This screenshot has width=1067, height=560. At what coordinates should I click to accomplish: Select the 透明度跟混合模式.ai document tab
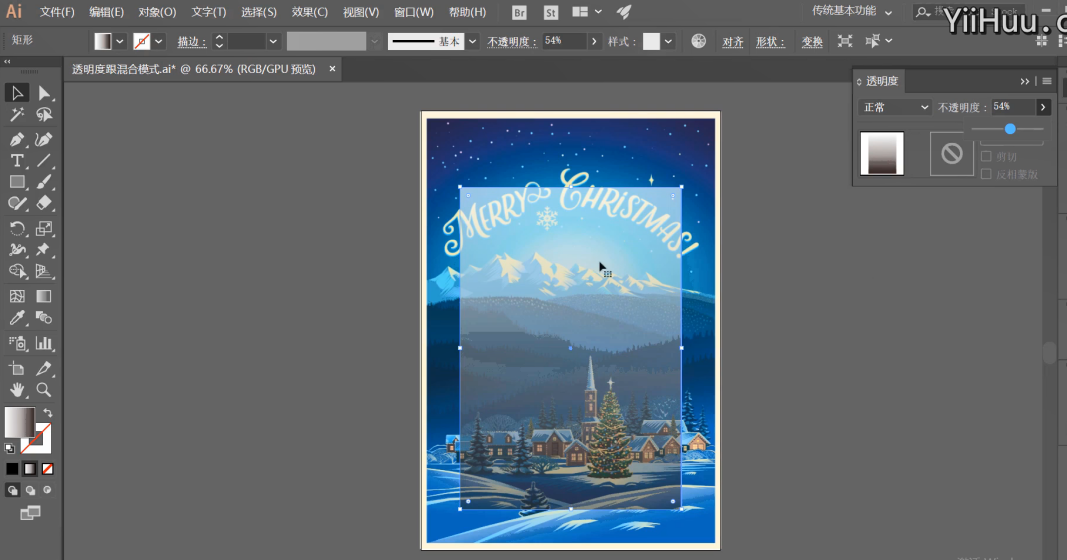coord(194,69)
